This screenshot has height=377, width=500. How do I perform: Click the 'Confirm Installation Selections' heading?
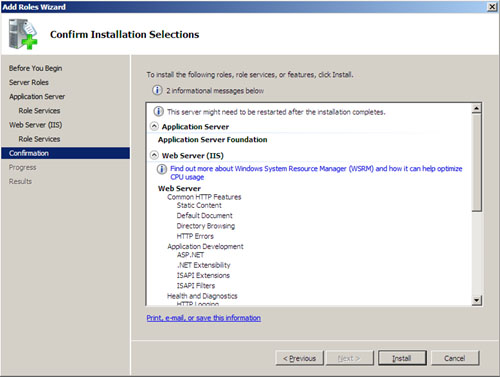click(x=125, y=34)
